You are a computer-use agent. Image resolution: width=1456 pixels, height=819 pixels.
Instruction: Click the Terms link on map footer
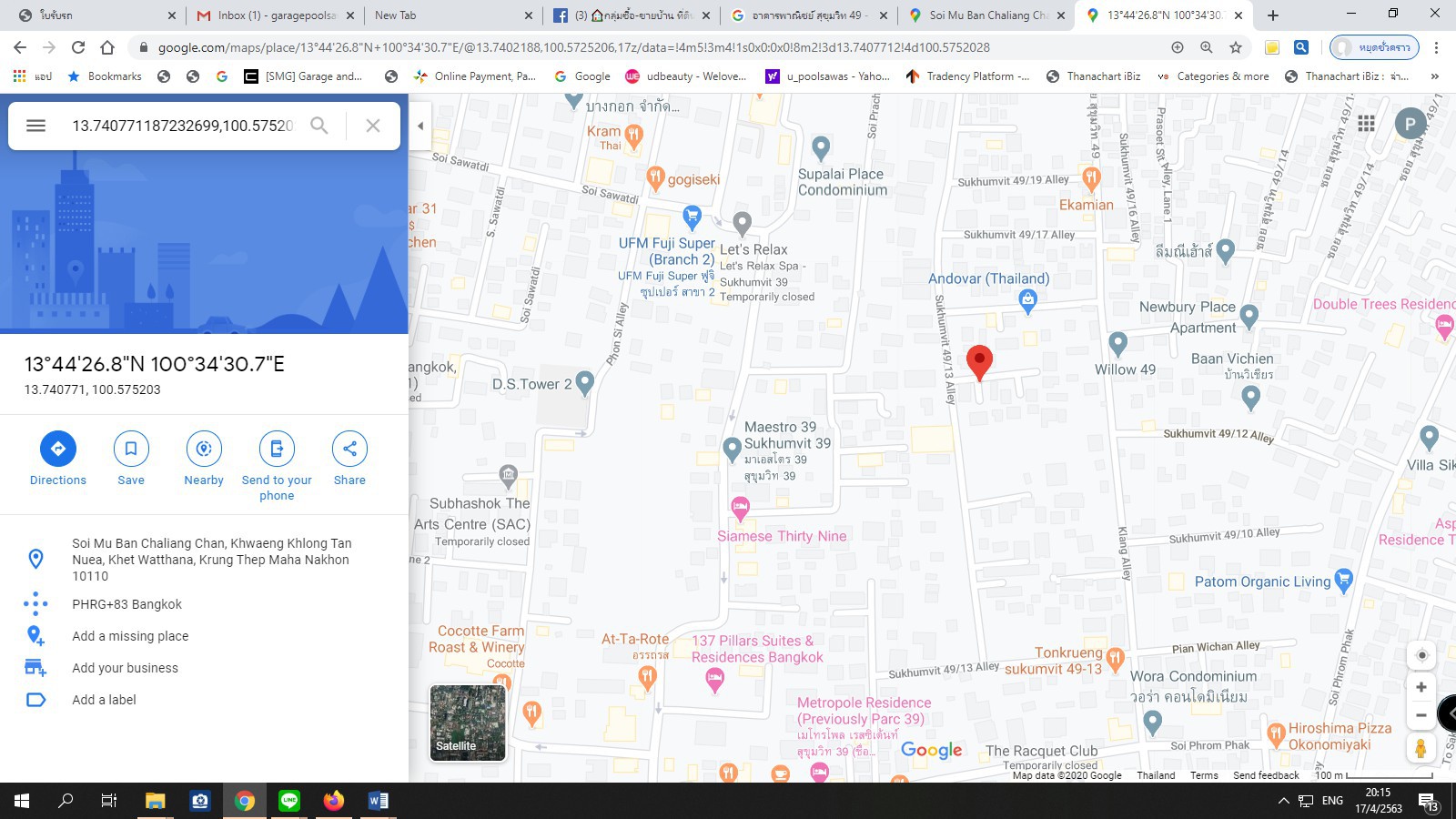[1204, 775]
